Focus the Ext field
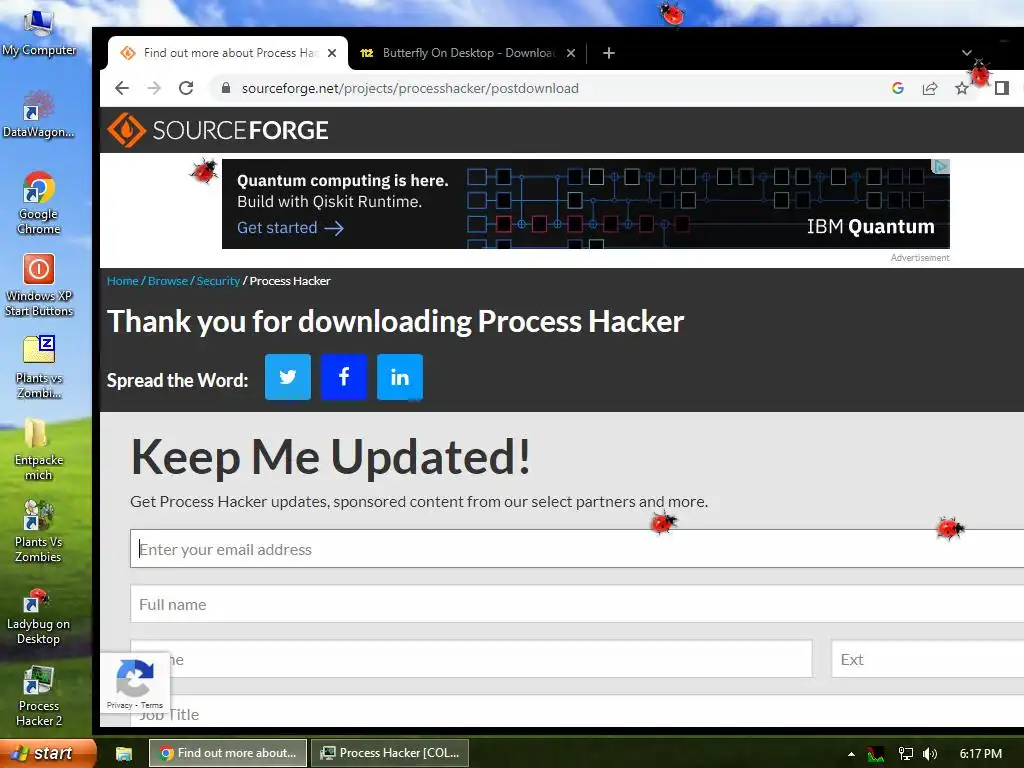Viewport: 1024px width, 768px height. pos(927,659)
